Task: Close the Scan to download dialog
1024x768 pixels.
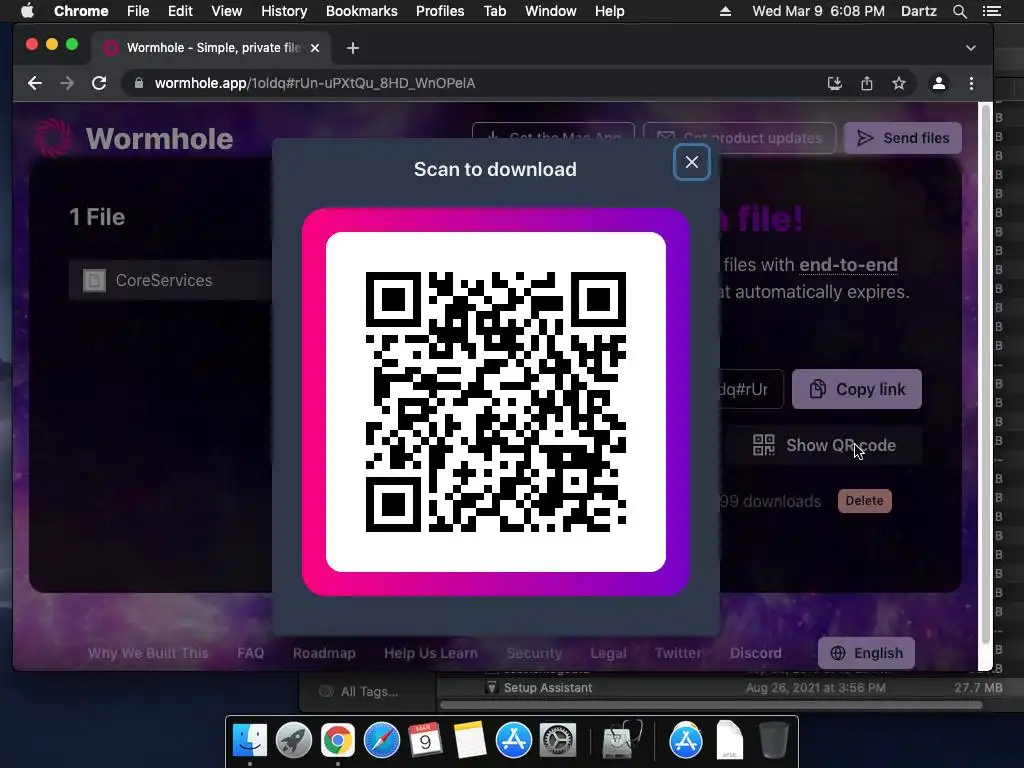Action: pos(692,162)
